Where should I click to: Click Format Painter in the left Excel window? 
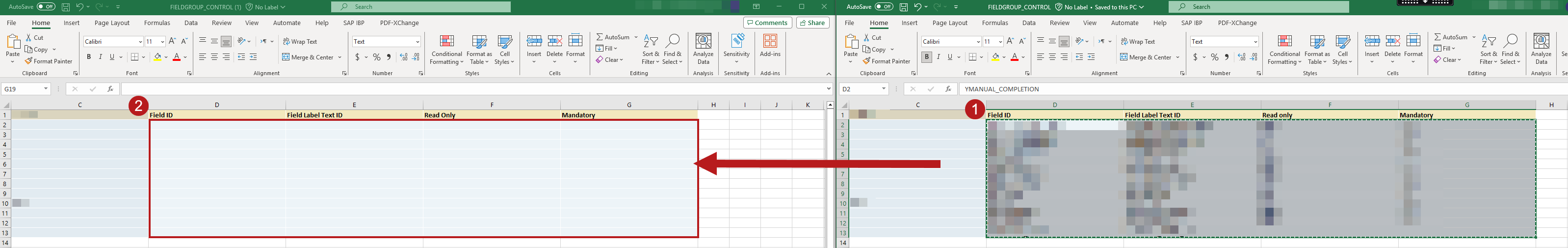tap(49, 61)
